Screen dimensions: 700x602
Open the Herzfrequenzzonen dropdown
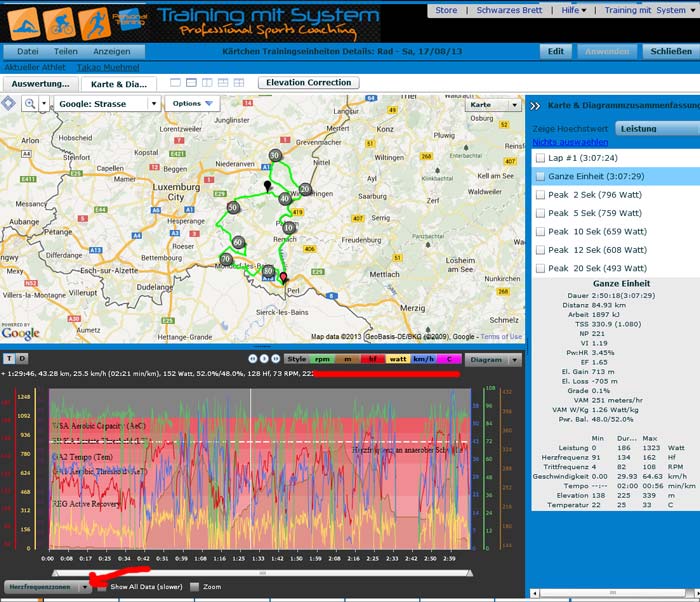(x=48, y=587)
